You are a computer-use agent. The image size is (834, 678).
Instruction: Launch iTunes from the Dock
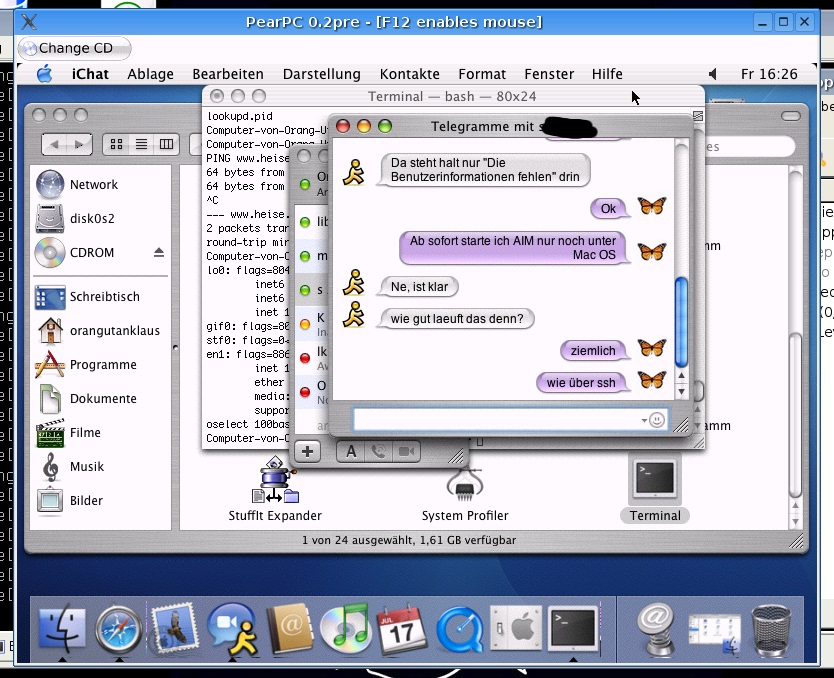pos(346,629)
